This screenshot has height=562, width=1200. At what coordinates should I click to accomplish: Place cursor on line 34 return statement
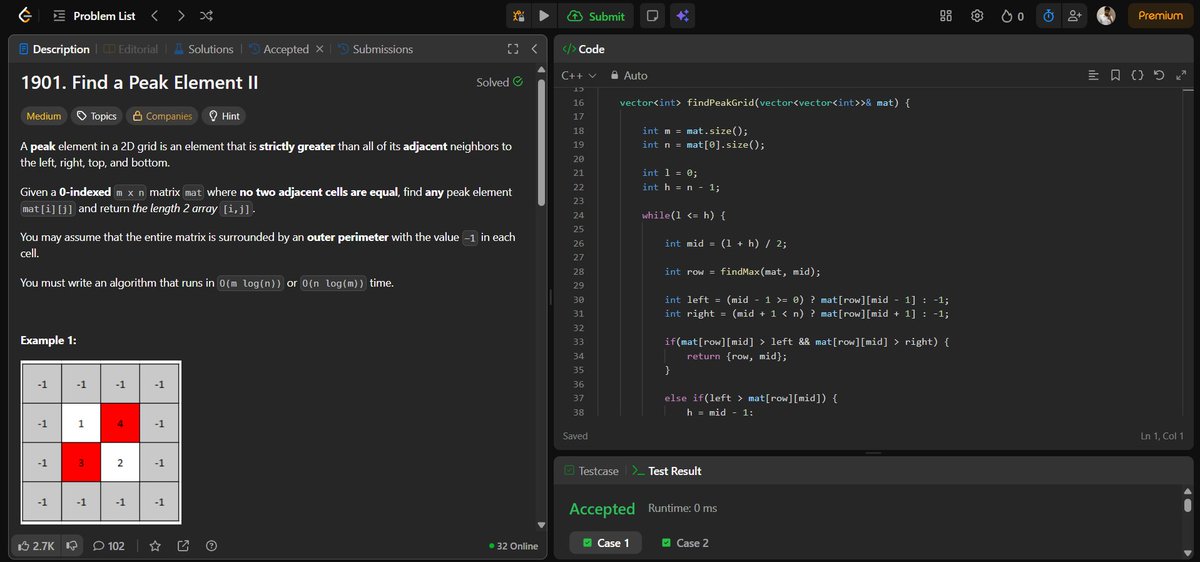point(736,356)
